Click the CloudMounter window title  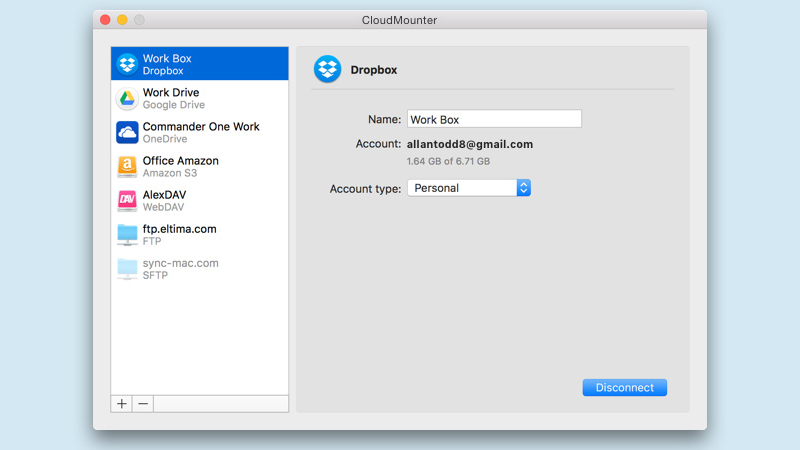(399, 20)
